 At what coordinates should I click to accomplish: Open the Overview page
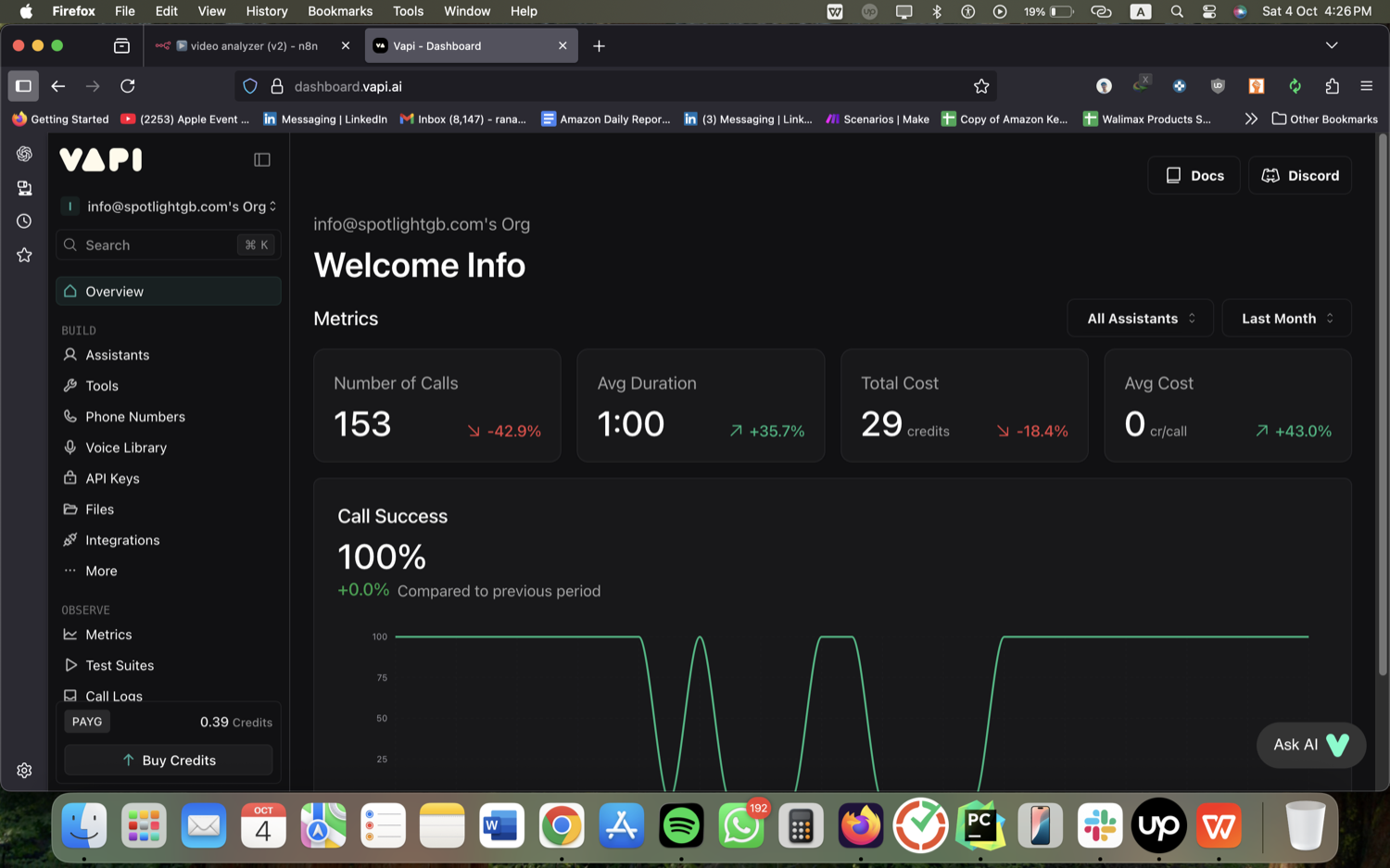tap(169, 291)
